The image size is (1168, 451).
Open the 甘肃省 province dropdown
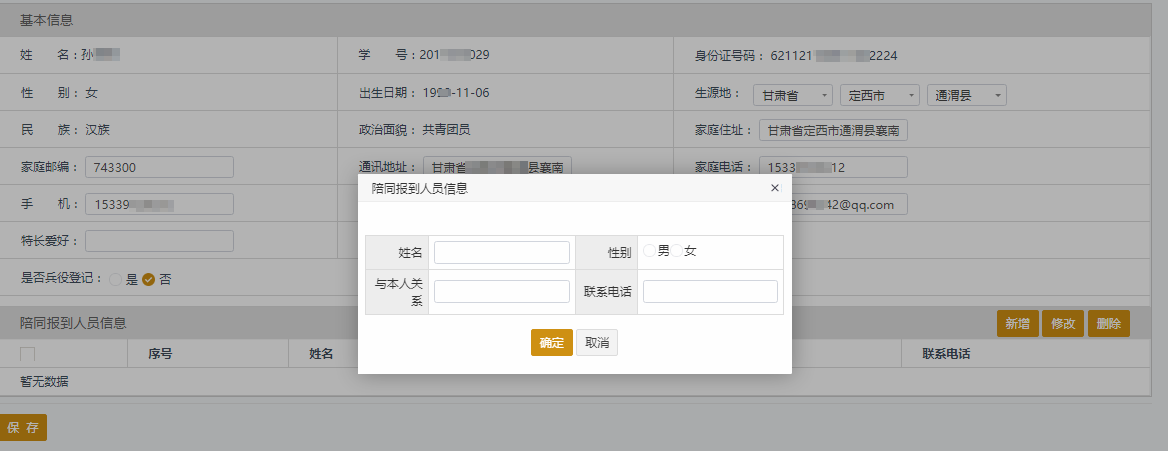(793, 95)
